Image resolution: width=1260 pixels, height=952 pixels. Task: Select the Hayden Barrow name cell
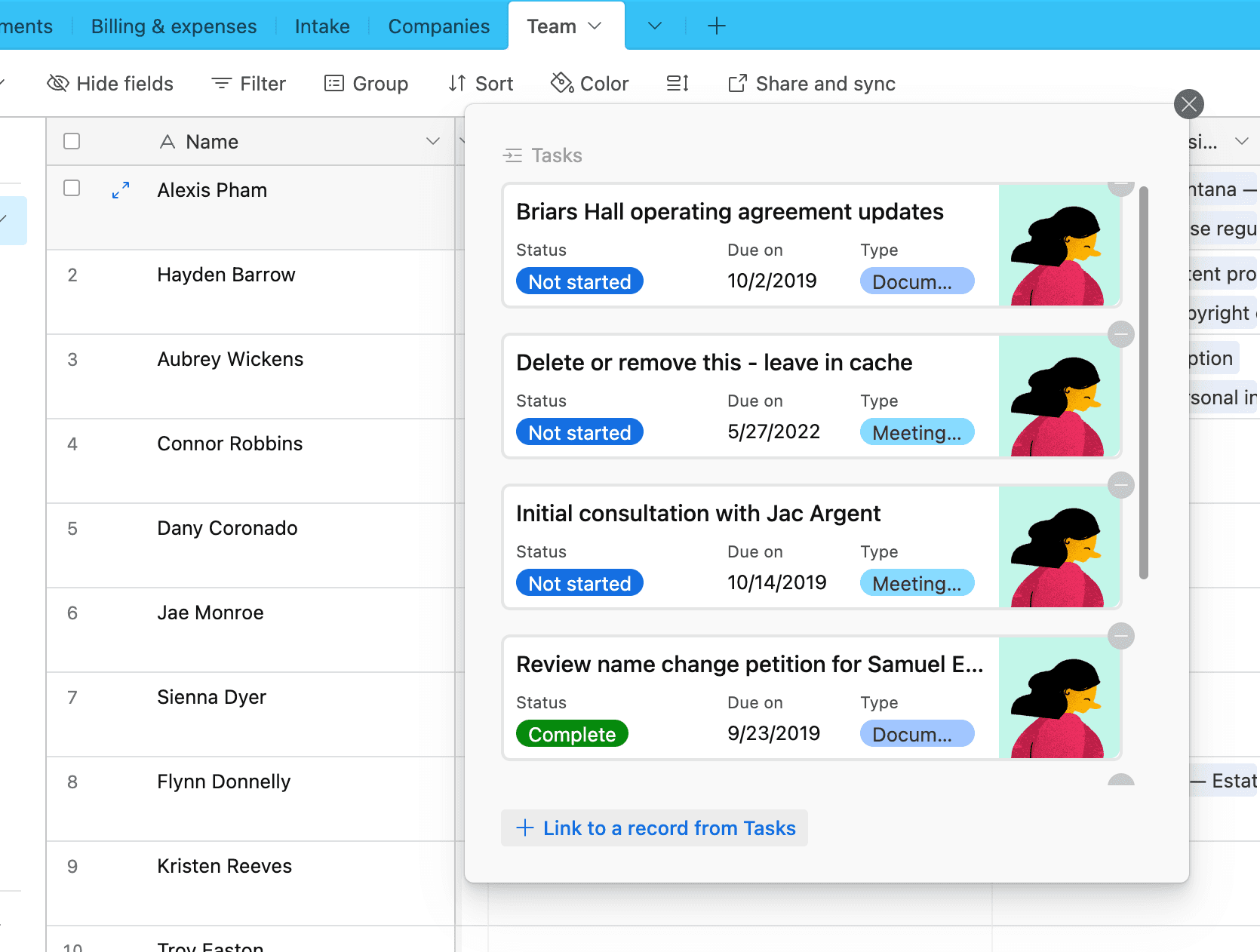point(250,292)
